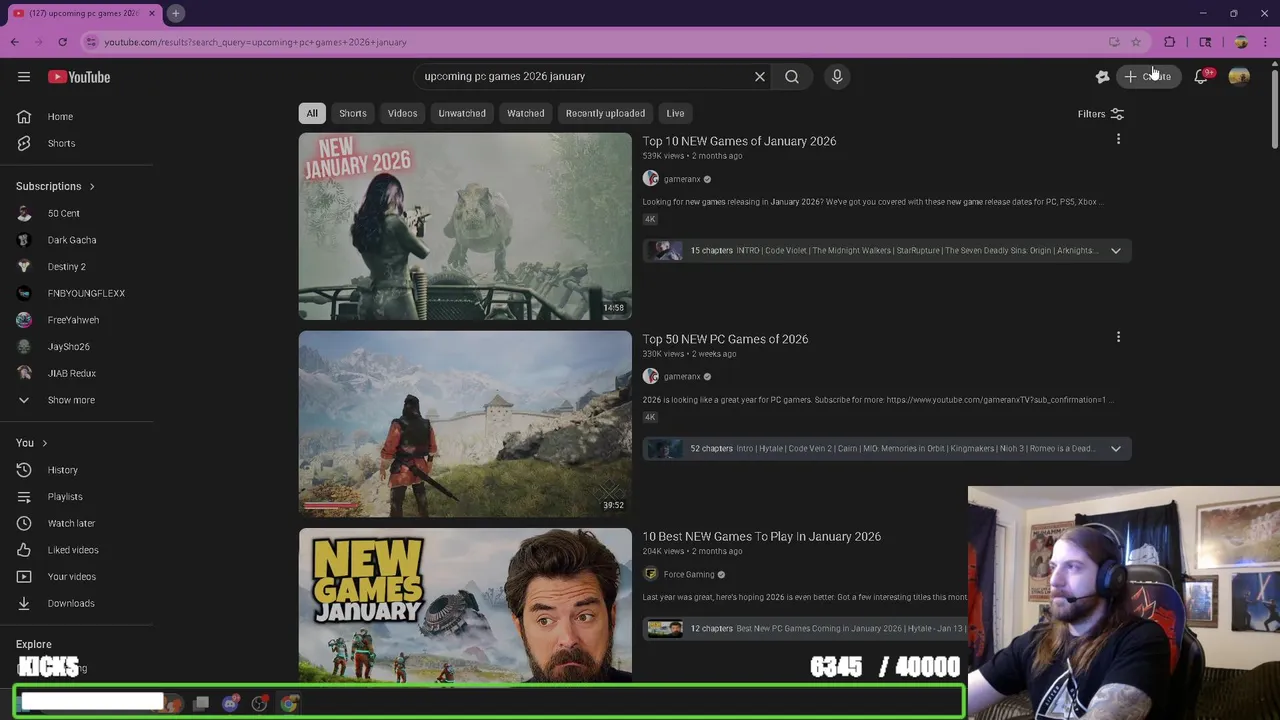Start voice search with microphone icon
The image size is (1280, 720).
pyautogui.click(x=837, y=76)
